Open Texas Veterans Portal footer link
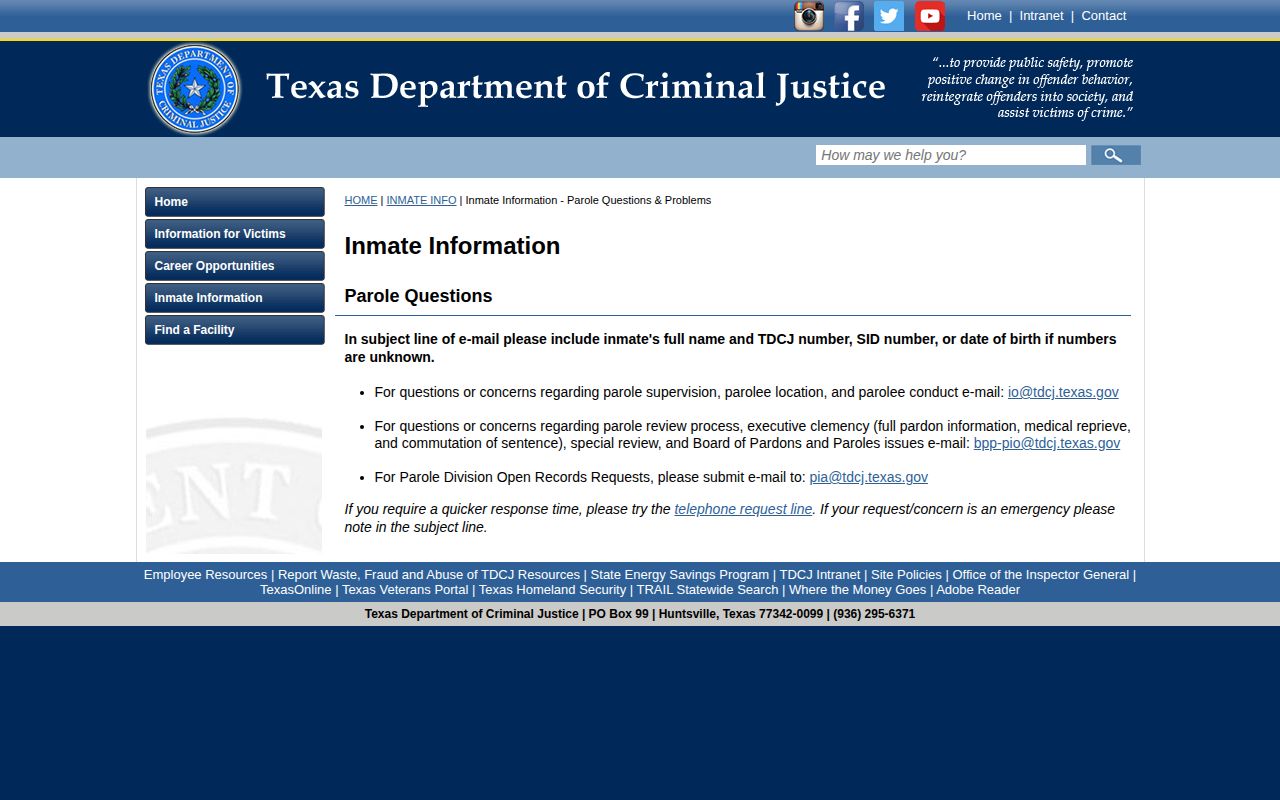Image resolution: width=1280 pixels, height=800 pixels. pyautogui.click(x=405, y=590)
